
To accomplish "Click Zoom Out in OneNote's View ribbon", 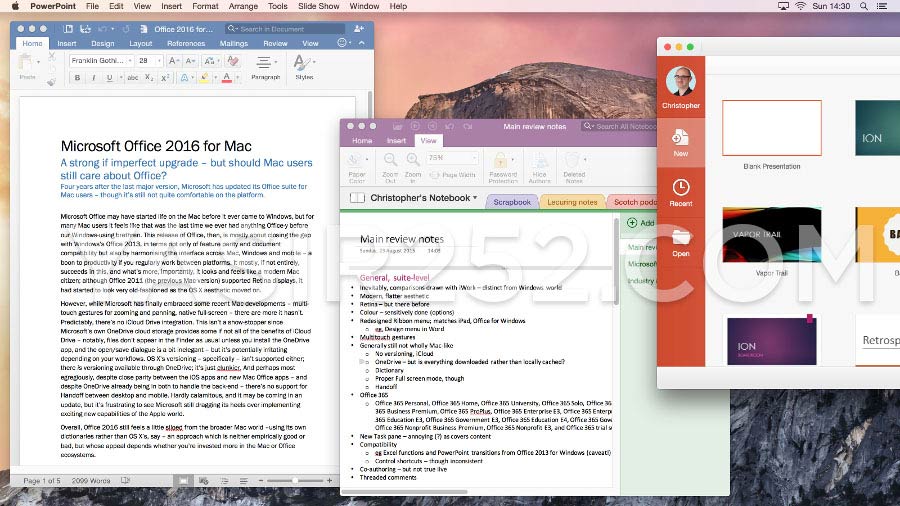I will [x=390, y=167].
